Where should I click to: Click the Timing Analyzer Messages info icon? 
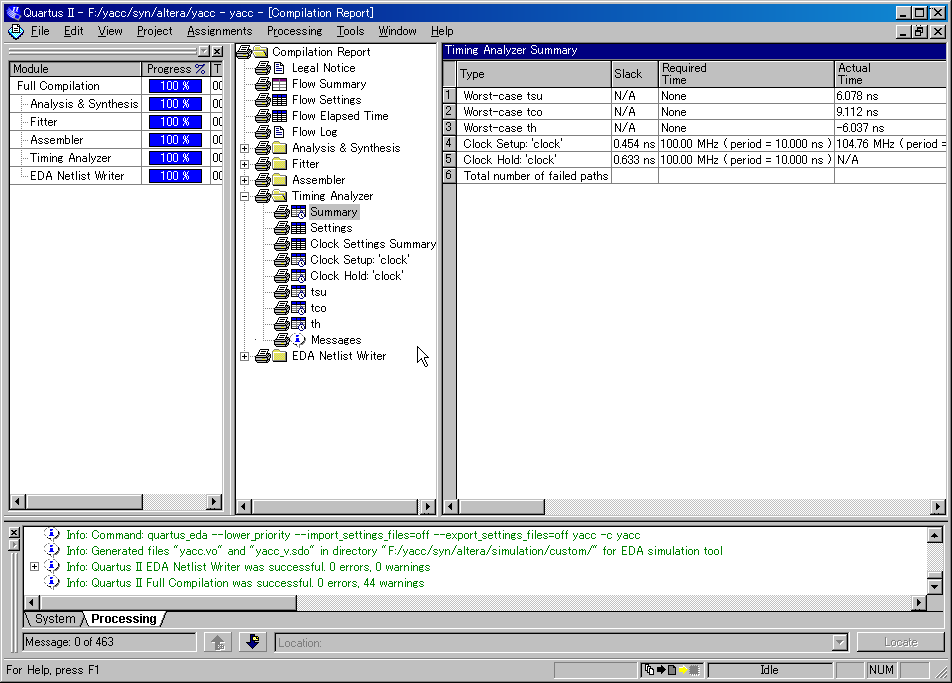(299, 340)
